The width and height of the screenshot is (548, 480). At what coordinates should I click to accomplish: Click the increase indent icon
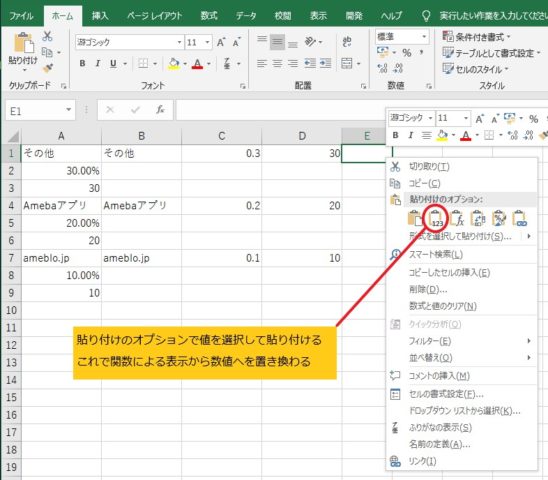(x=325, y=63)
